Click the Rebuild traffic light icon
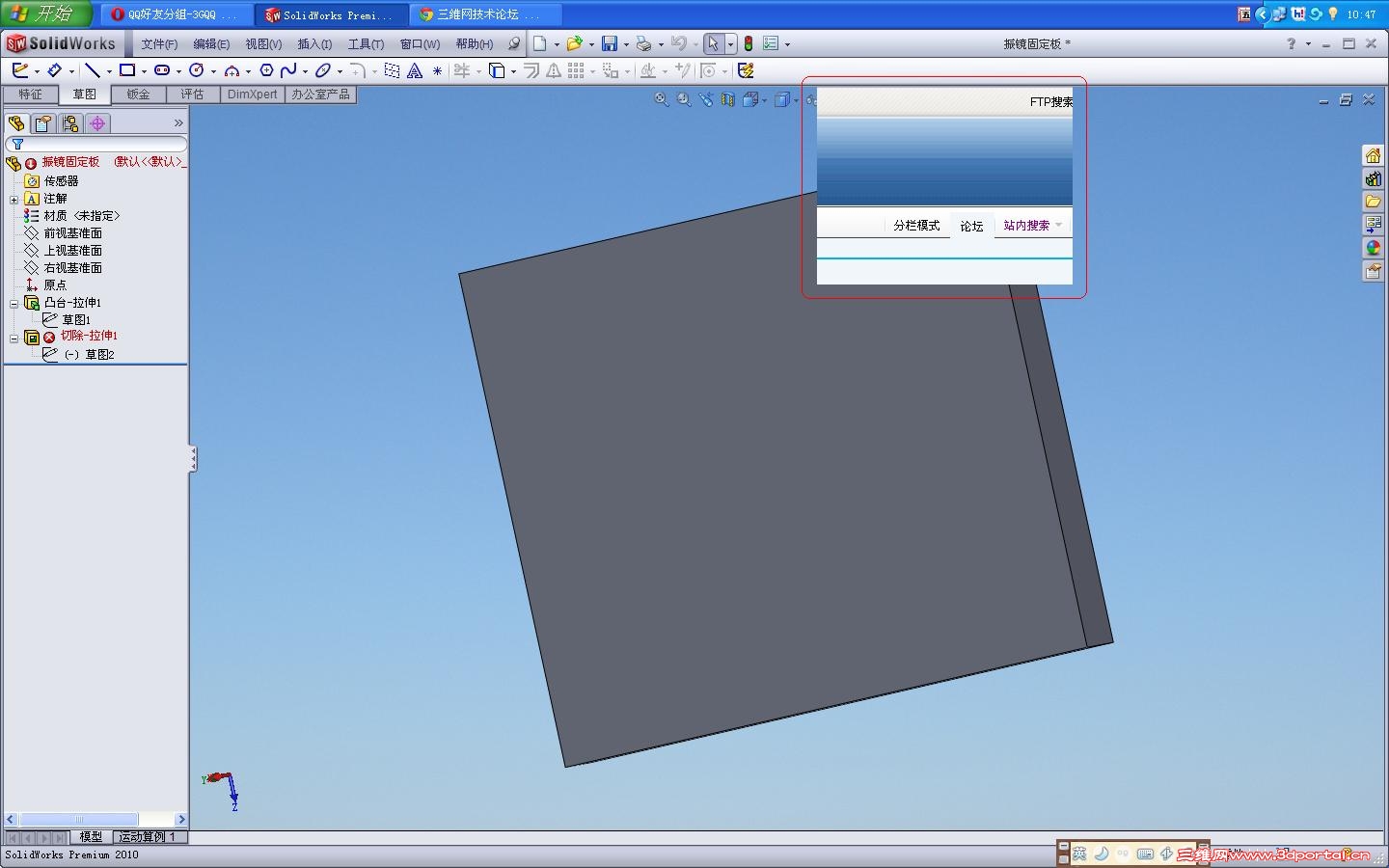This screenshot has height=868, width=1389. click(x=748, y=43)
